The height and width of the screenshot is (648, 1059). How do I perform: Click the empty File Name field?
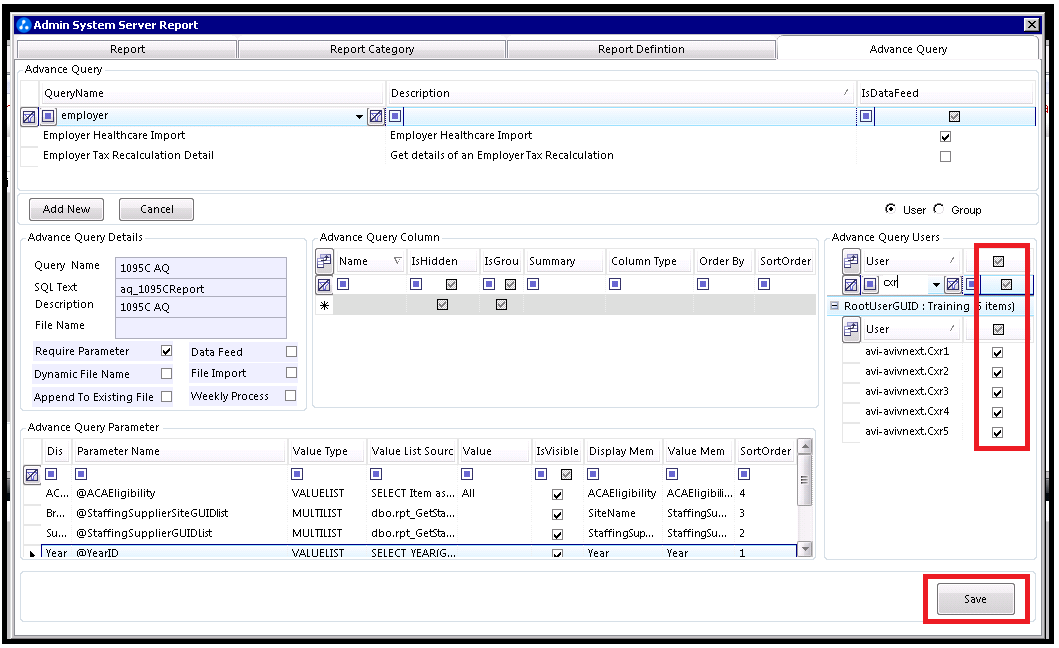coord(201,327)
